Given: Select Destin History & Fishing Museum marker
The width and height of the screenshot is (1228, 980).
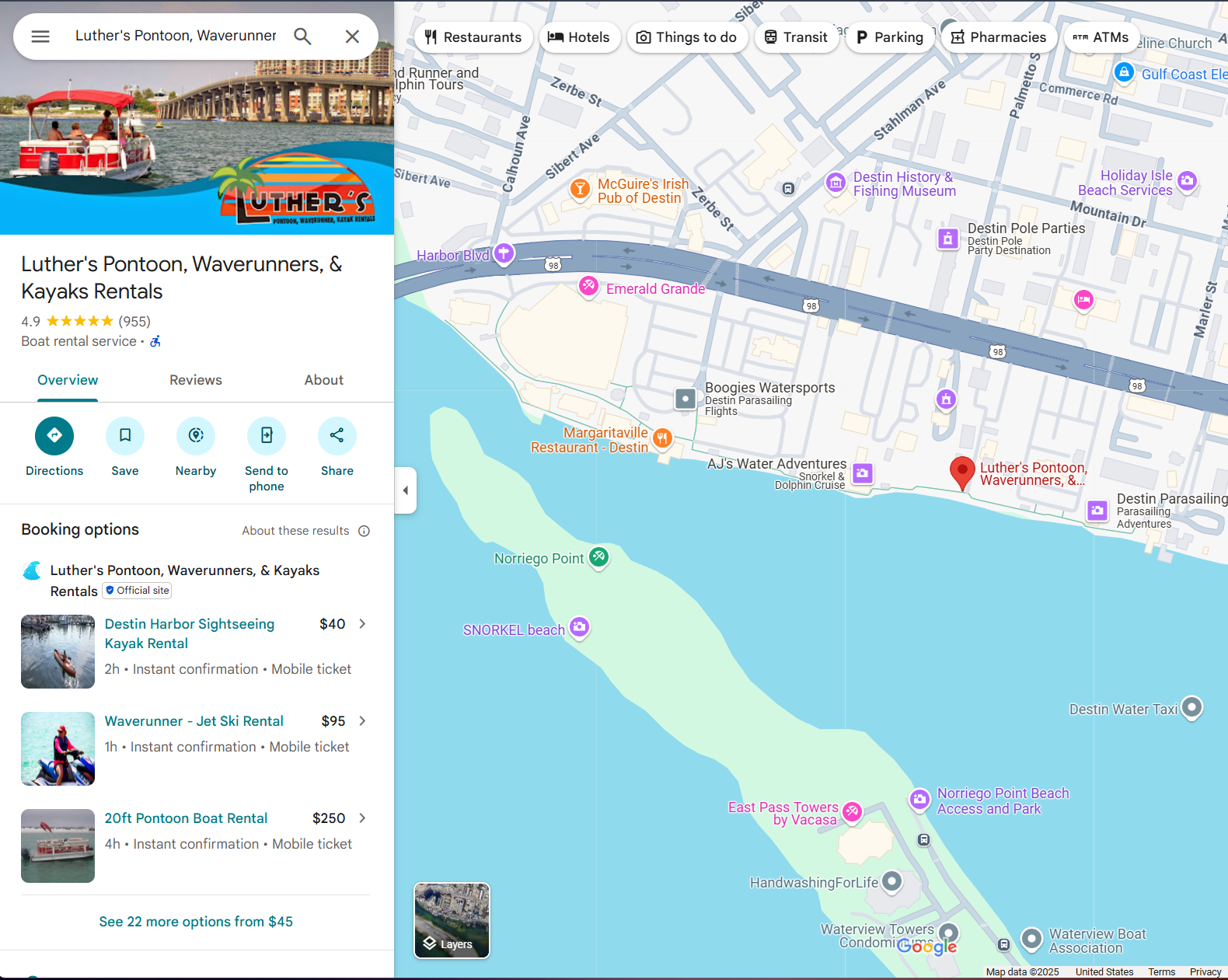Looking at the screenshot, I should [x=836, y=183].
